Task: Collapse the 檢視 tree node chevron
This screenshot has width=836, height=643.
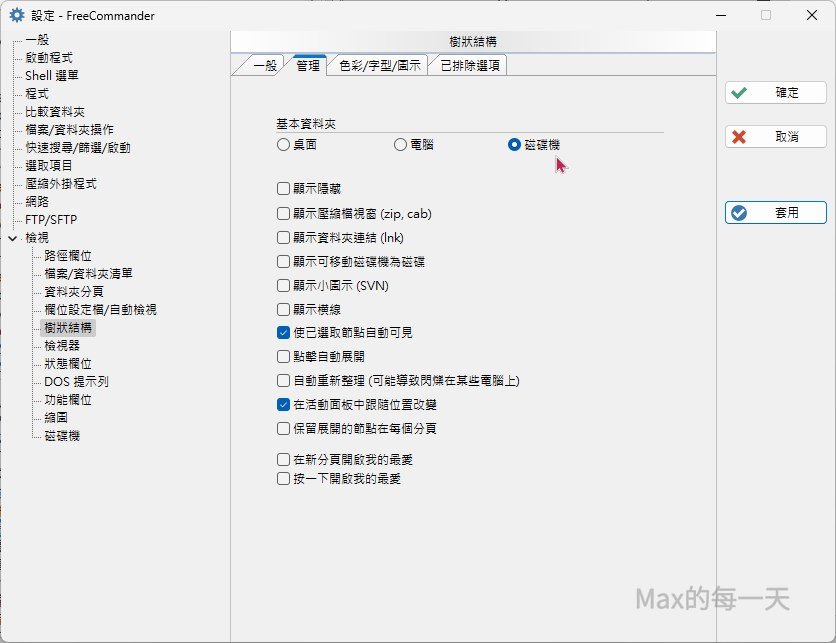Action: point(13,238)
